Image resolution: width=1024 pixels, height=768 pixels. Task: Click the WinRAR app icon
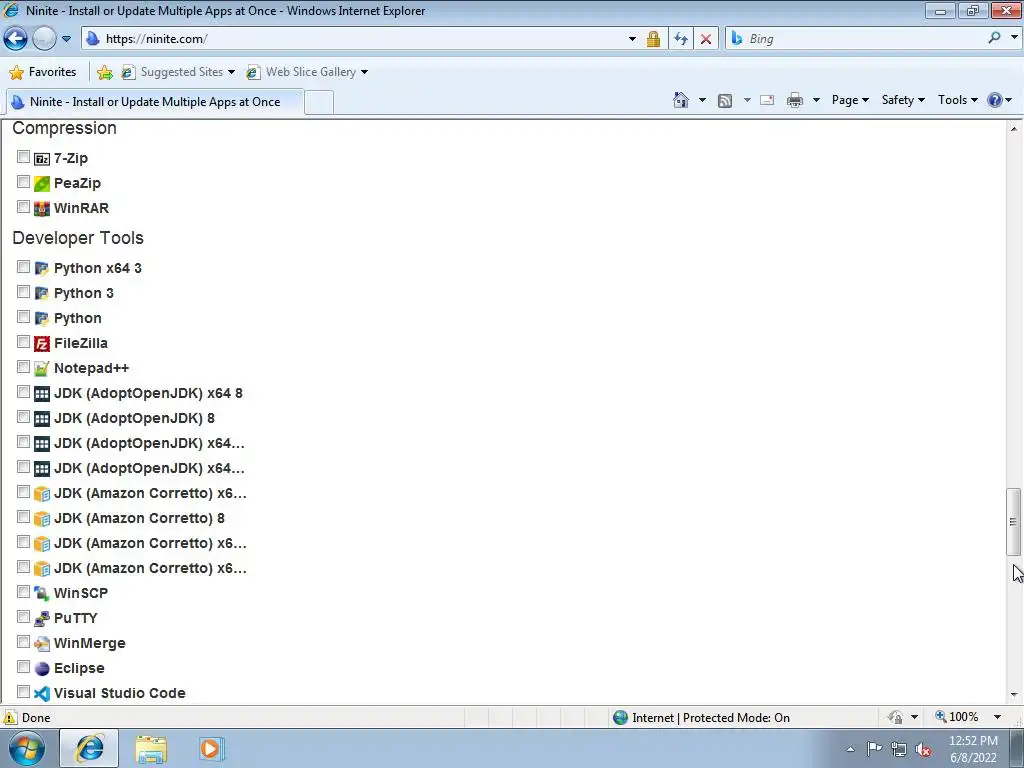click(x=42, y=208)
